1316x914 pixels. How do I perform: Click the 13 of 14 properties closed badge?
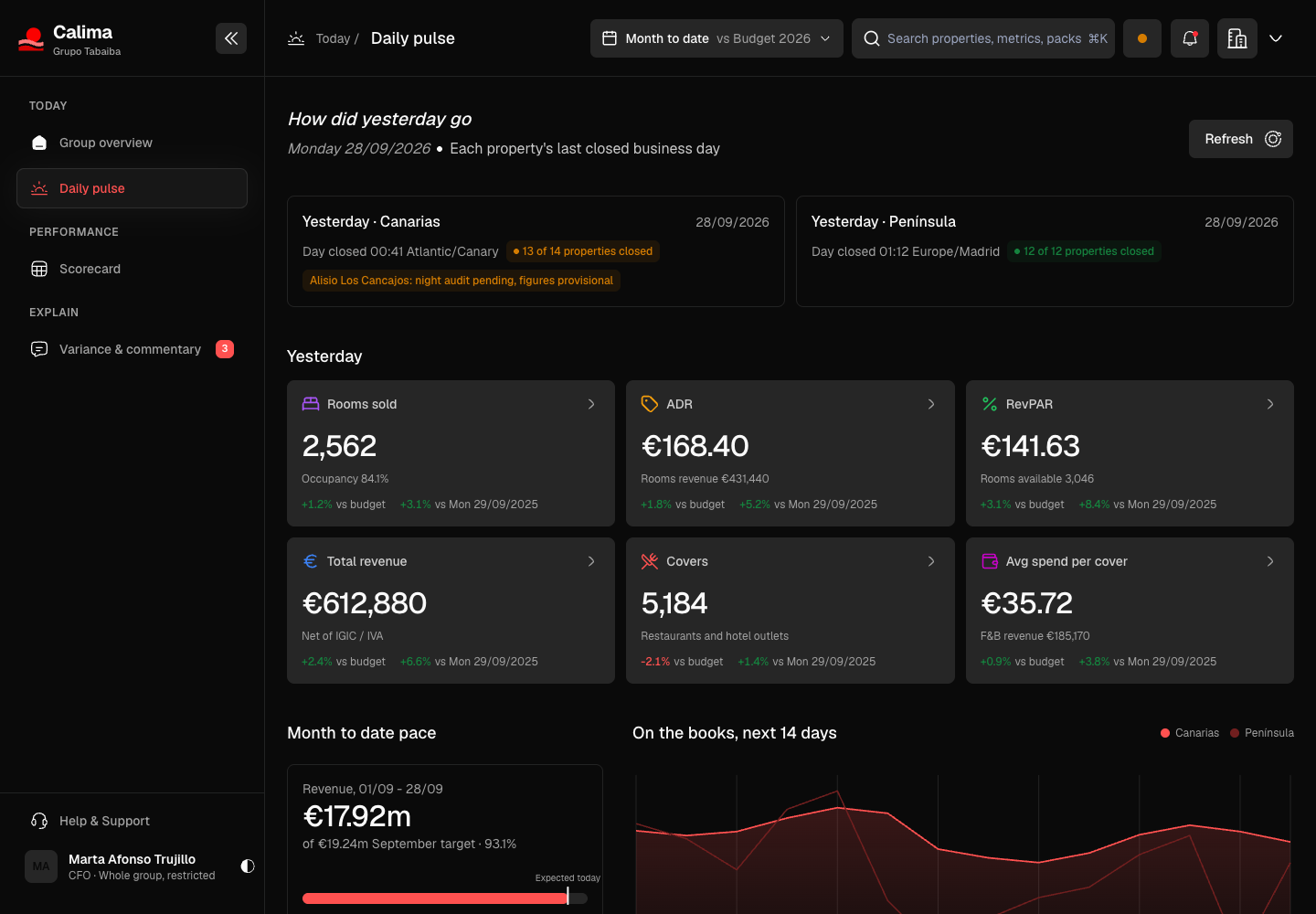tap(583, 251)
